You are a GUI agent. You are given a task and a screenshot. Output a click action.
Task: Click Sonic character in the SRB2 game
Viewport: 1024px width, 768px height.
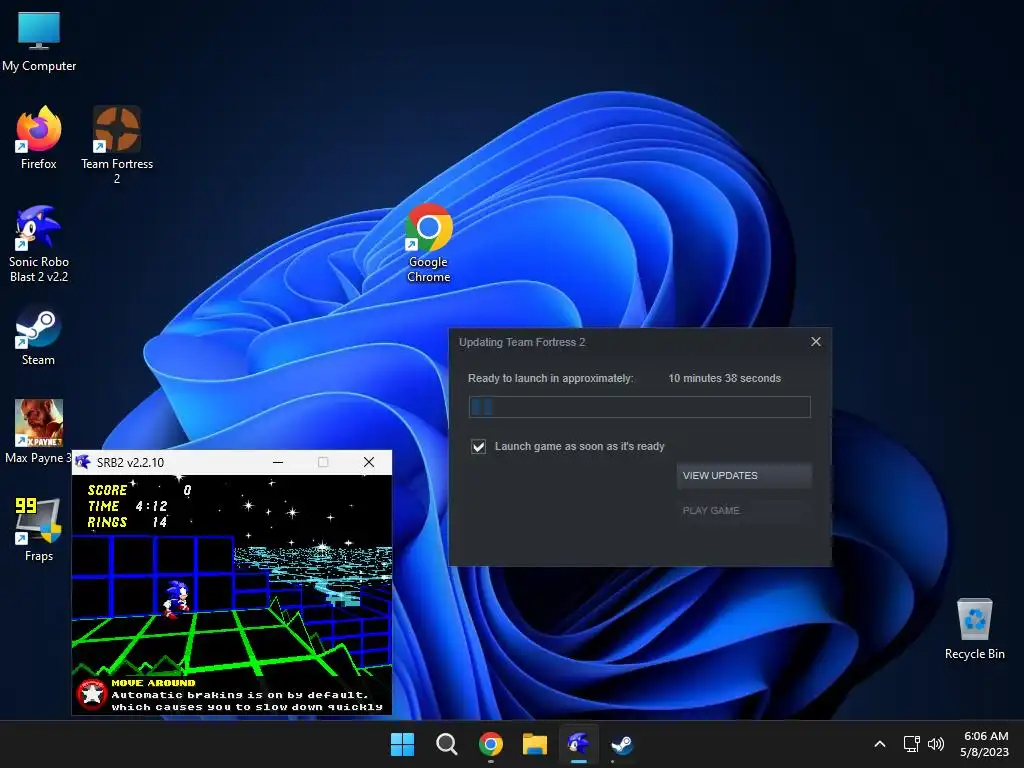(176, 599)
